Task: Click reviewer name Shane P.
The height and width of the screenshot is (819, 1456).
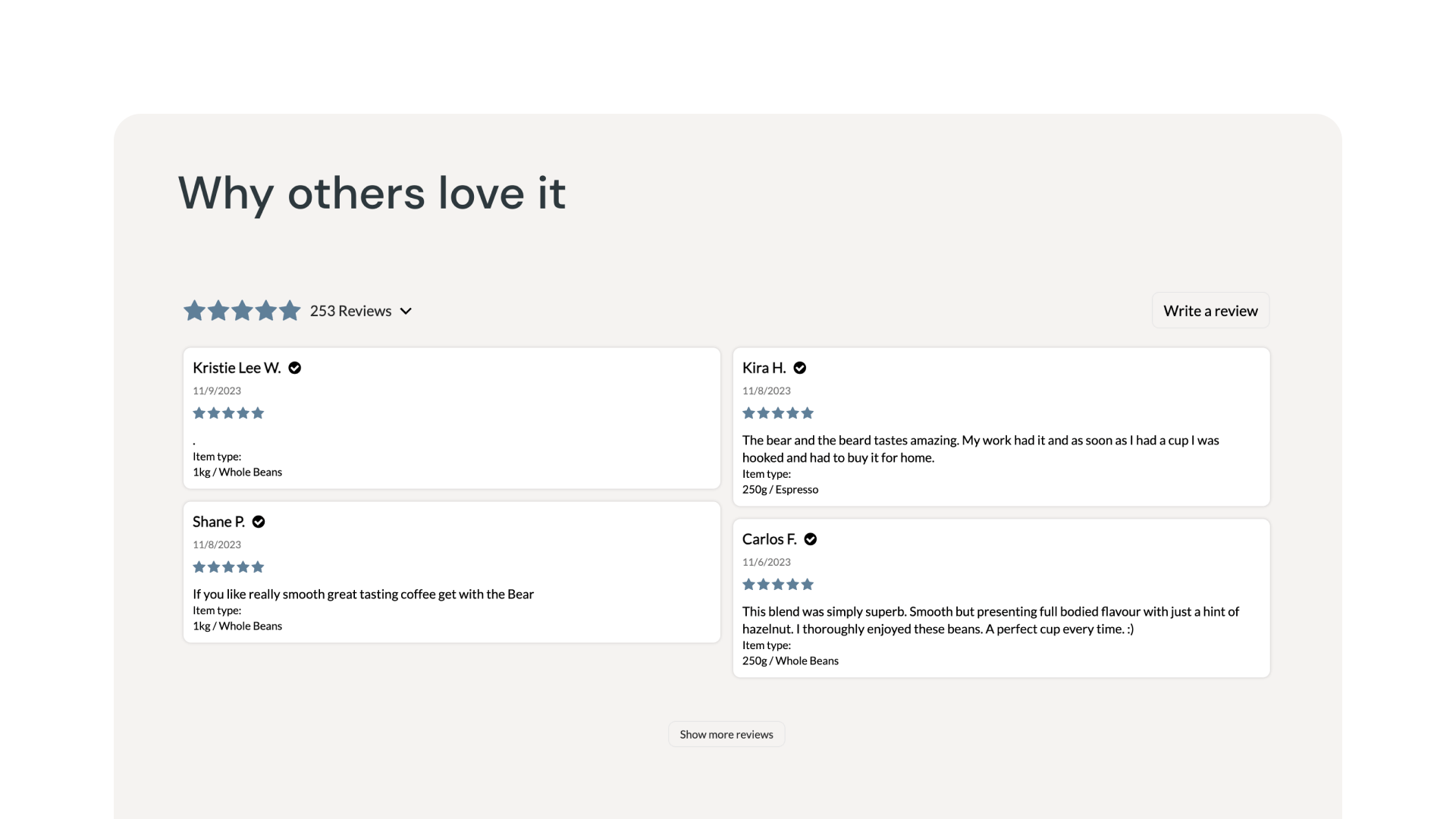Action: tap(218, 522)
